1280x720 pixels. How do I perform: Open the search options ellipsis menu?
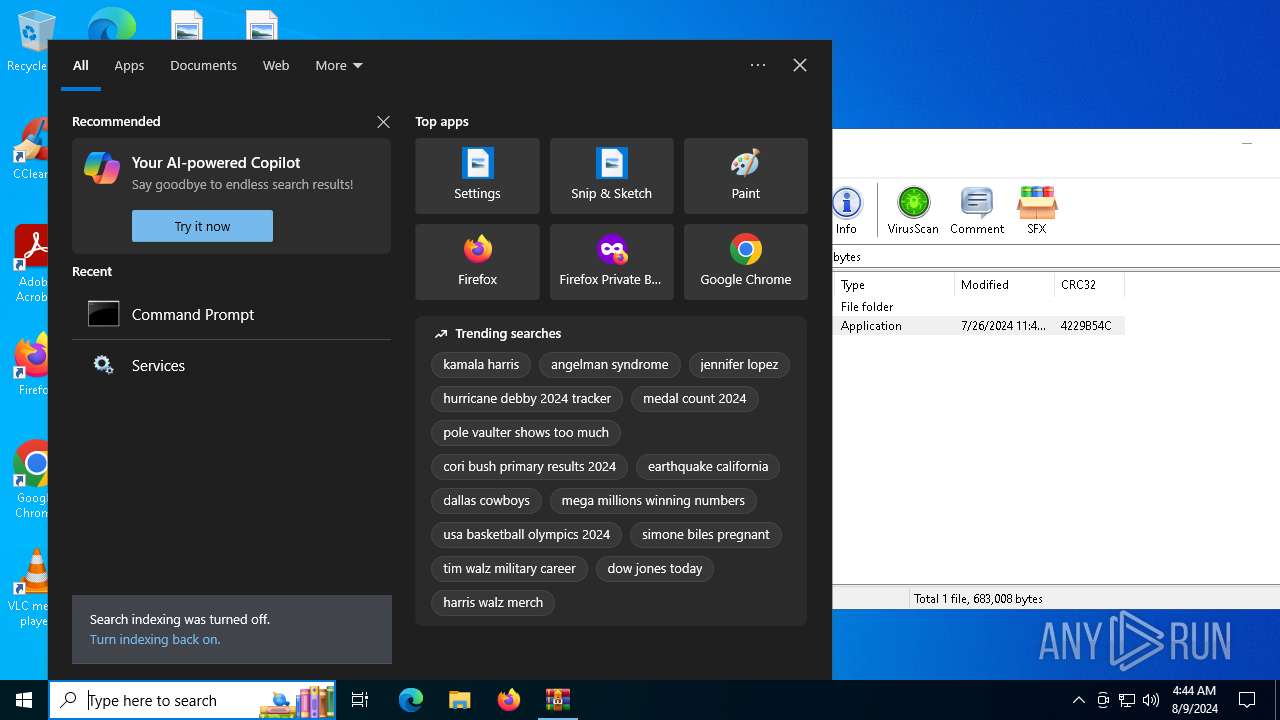coord(758,65)
